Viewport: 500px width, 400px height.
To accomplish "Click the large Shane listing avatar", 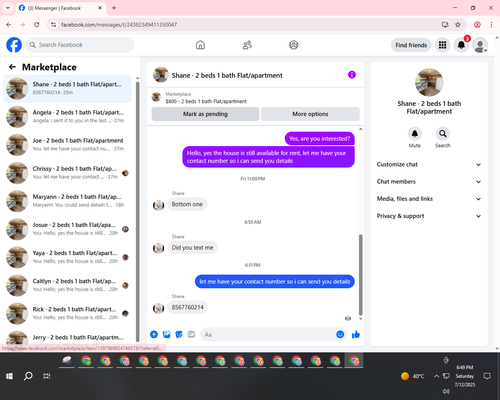I will pos(429,82).
